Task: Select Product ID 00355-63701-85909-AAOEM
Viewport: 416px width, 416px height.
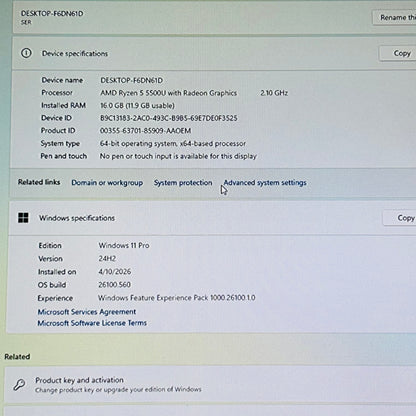Action: [146, 131]
